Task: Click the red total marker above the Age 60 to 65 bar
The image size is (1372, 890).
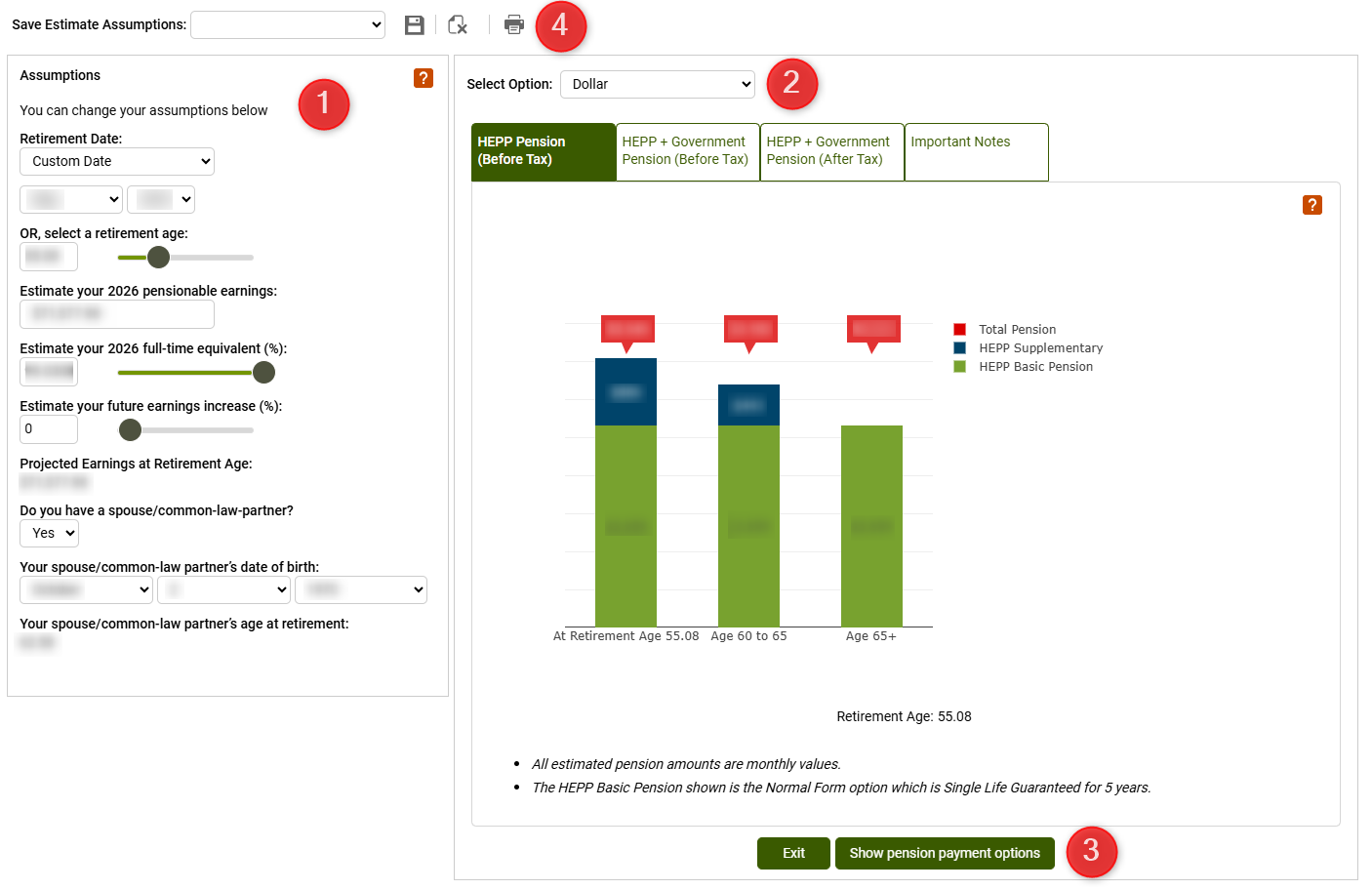Action: [x=750, y=332]
